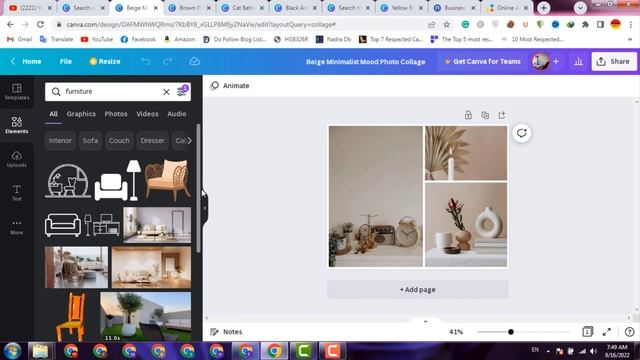Click the elements panel scrollbar
The height and width of the screenshot is (360, 640).
point(198,188)
